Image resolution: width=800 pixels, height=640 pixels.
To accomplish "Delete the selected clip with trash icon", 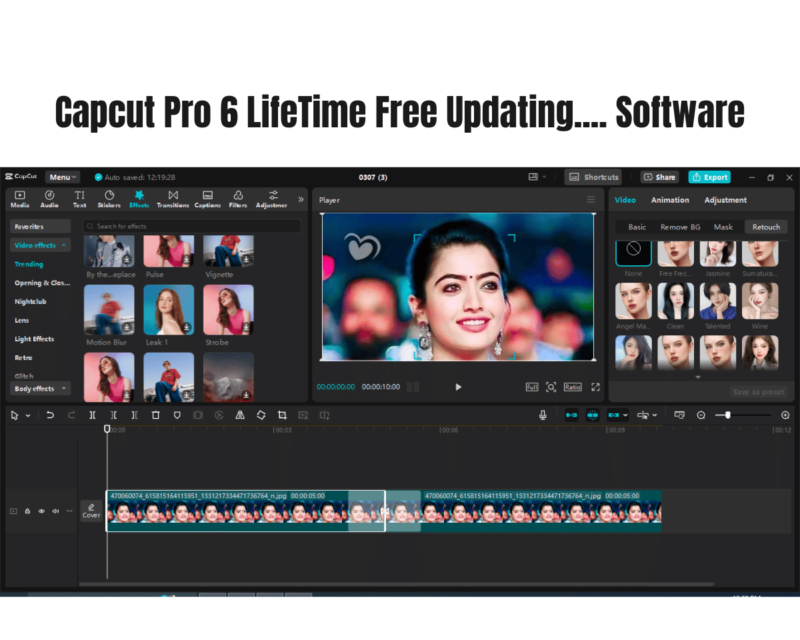I will point(156,415).
